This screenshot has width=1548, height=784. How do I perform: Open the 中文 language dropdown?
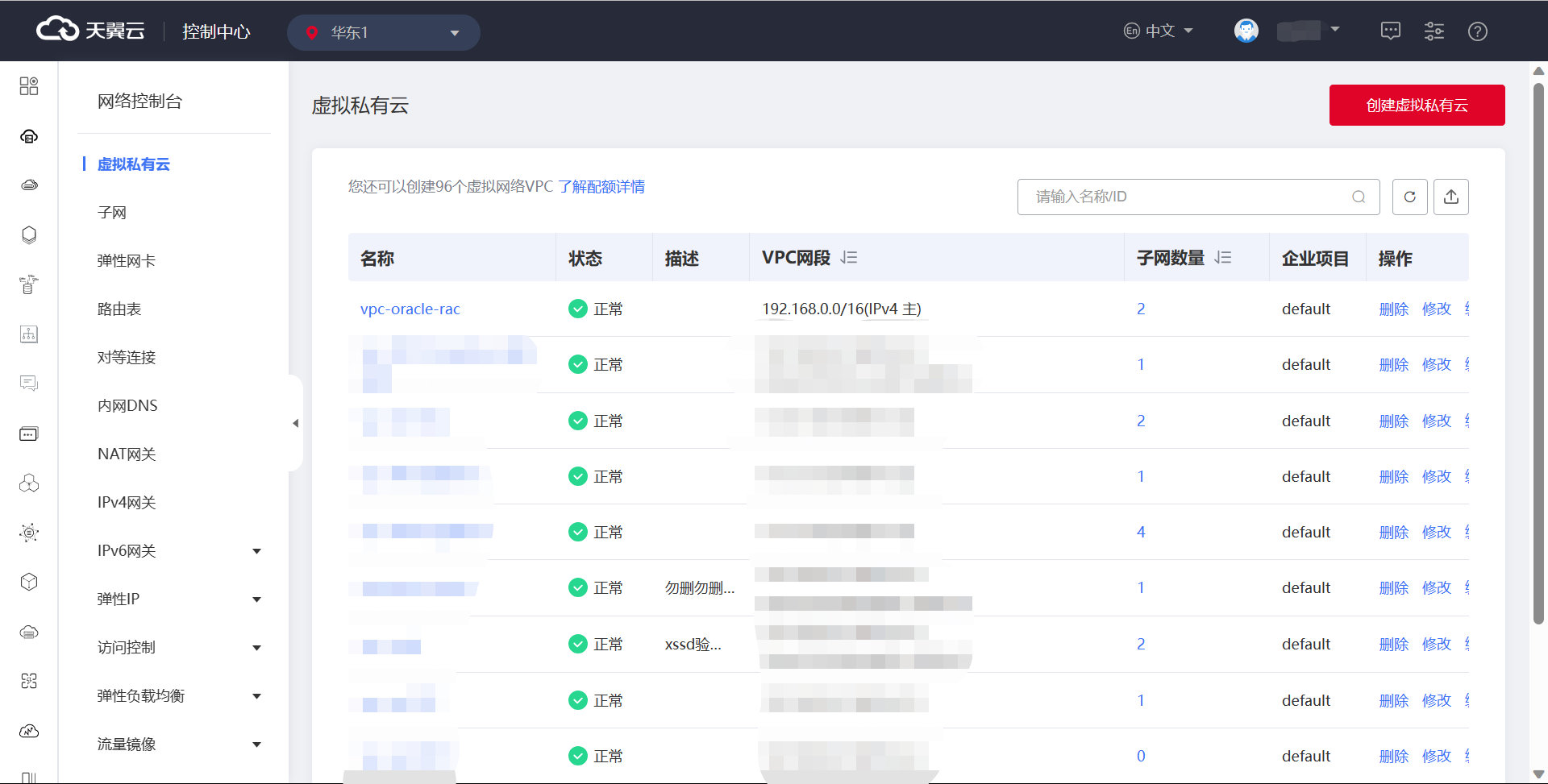[1159, 31]
